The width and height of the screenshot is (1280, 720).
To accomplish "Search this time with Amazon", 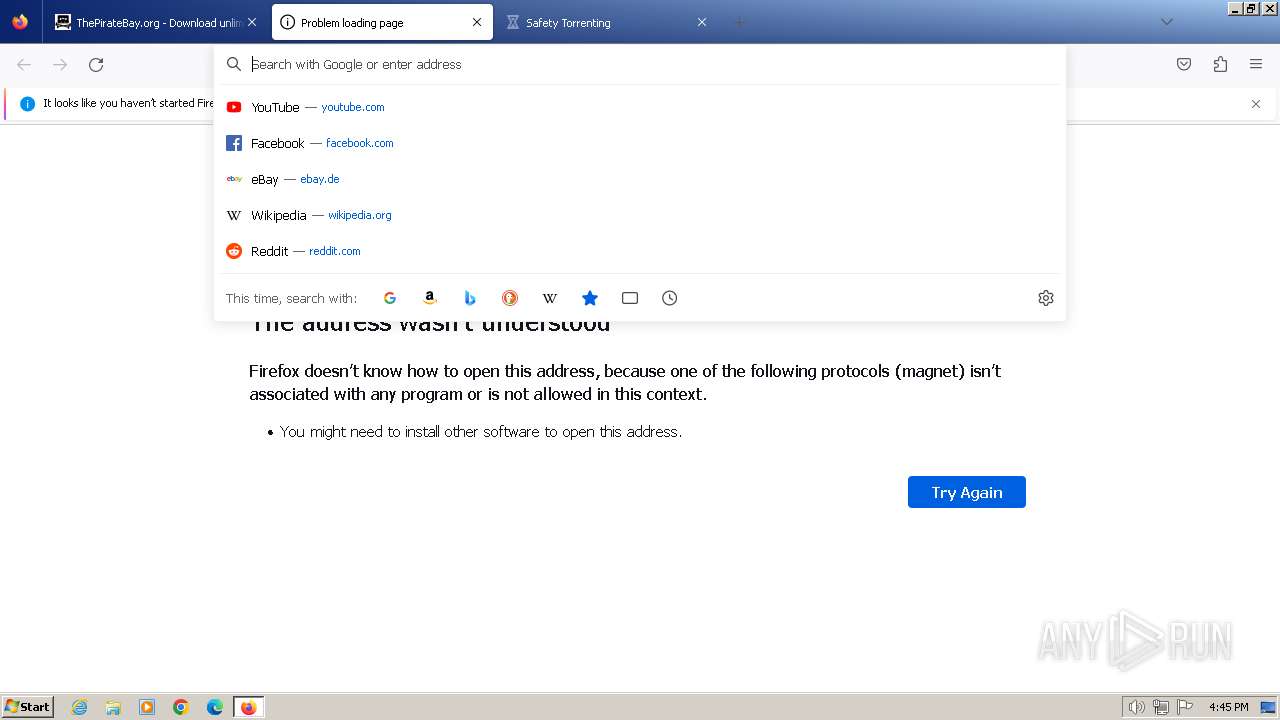I will [430, 298].
